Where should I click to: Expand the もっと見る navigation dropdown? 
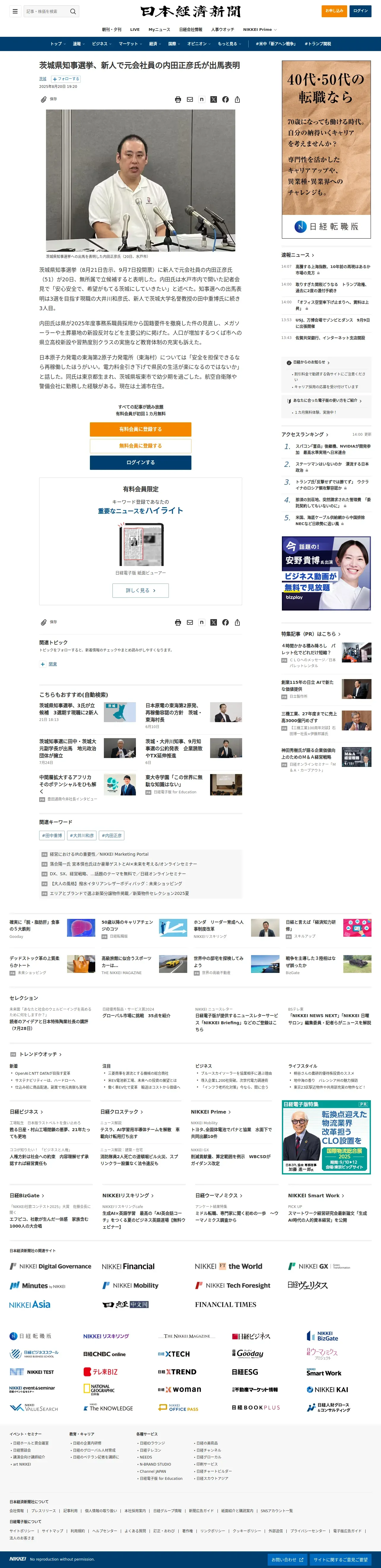229,44
